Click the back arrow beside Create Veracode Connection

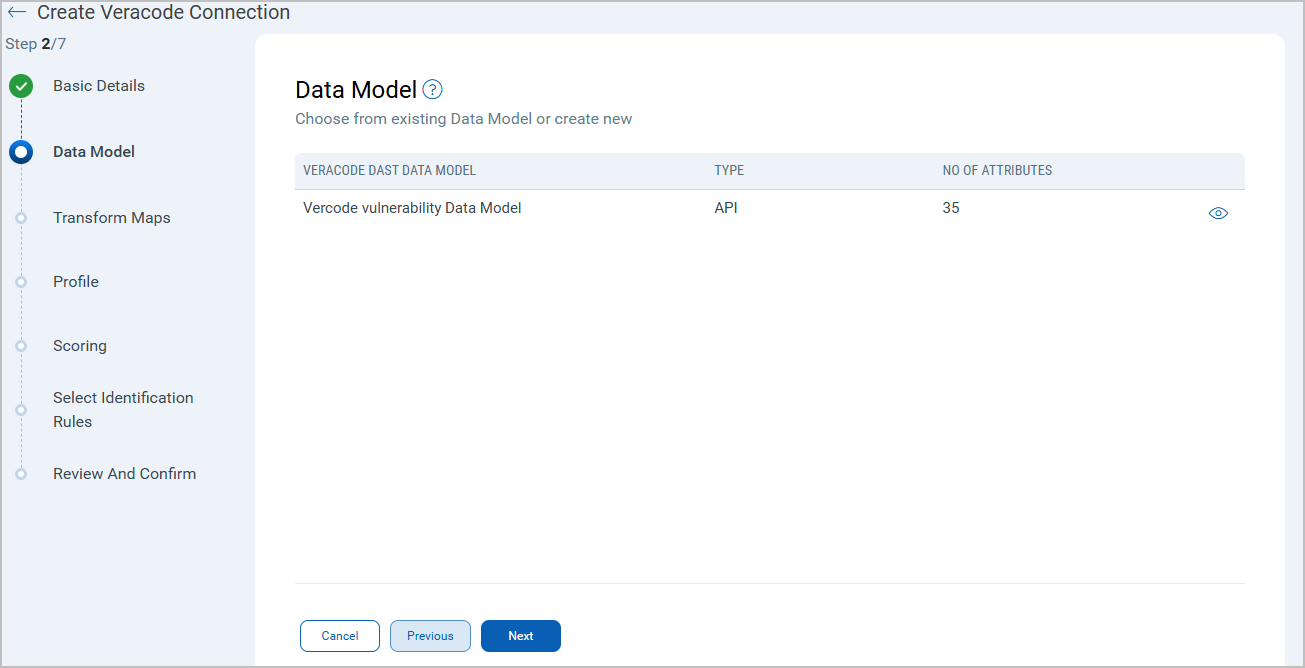(x=17, y=13)
